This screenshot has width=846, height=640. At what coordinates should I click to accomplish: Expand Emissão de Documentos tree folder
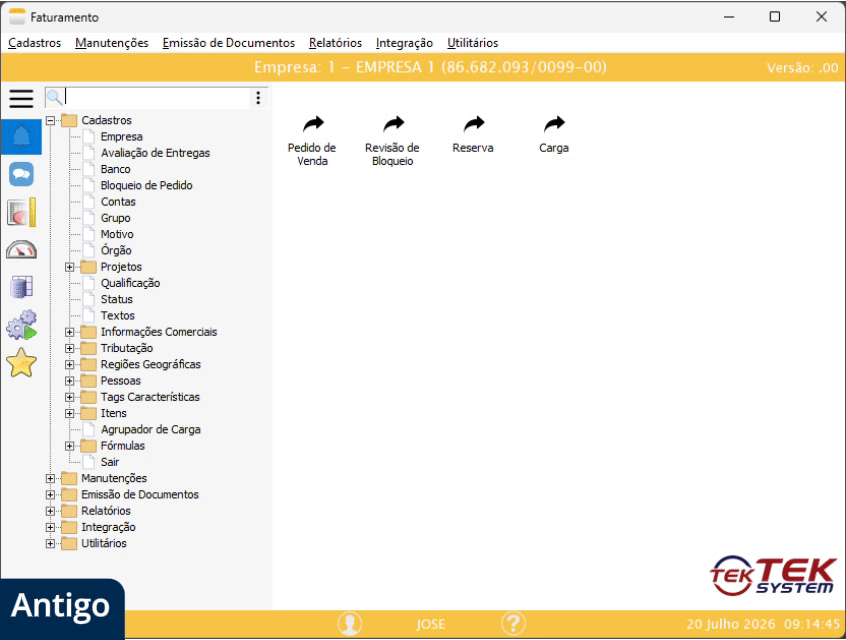click(x=50, y=495)
